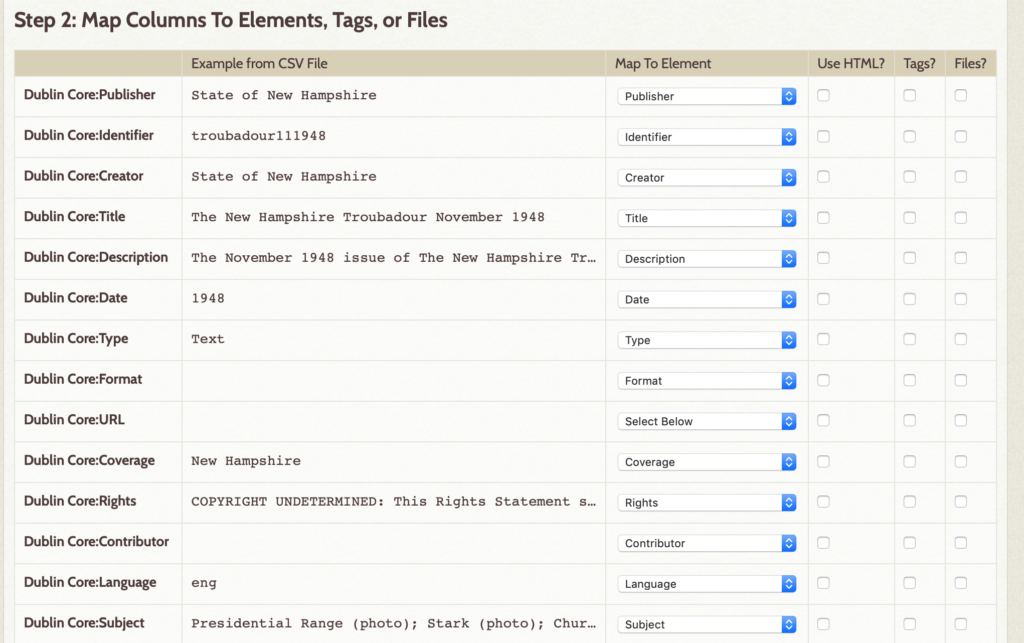Expand the Format mapping dropdown
This screenshot has height=643, width=1024.
(707, 381)
